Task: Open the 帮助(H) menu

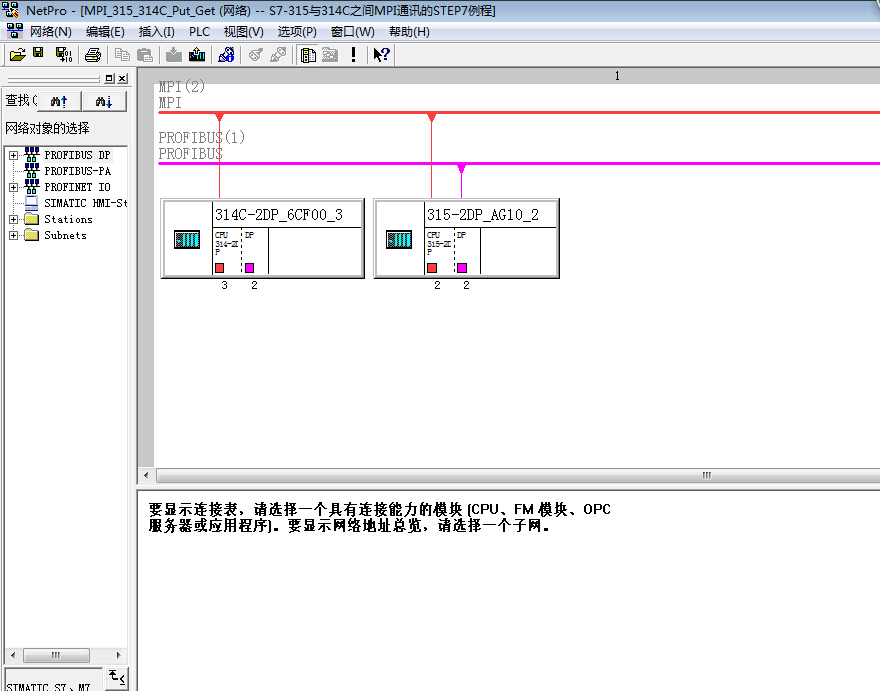Action: [409, 31]
